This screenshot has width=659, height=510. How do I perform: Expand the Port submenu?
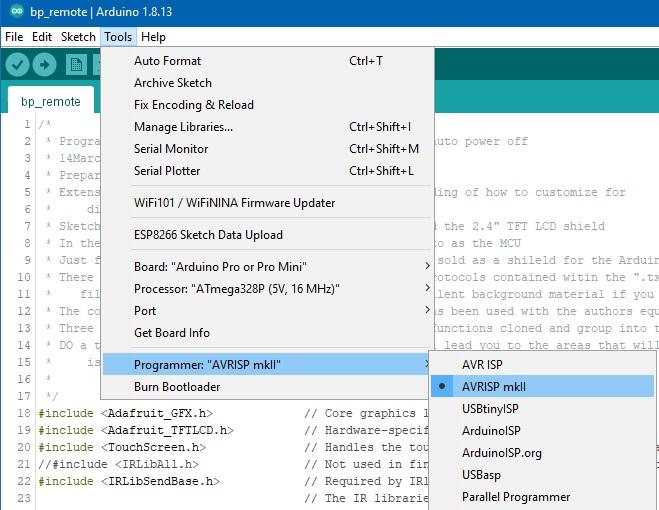point(268,311)
